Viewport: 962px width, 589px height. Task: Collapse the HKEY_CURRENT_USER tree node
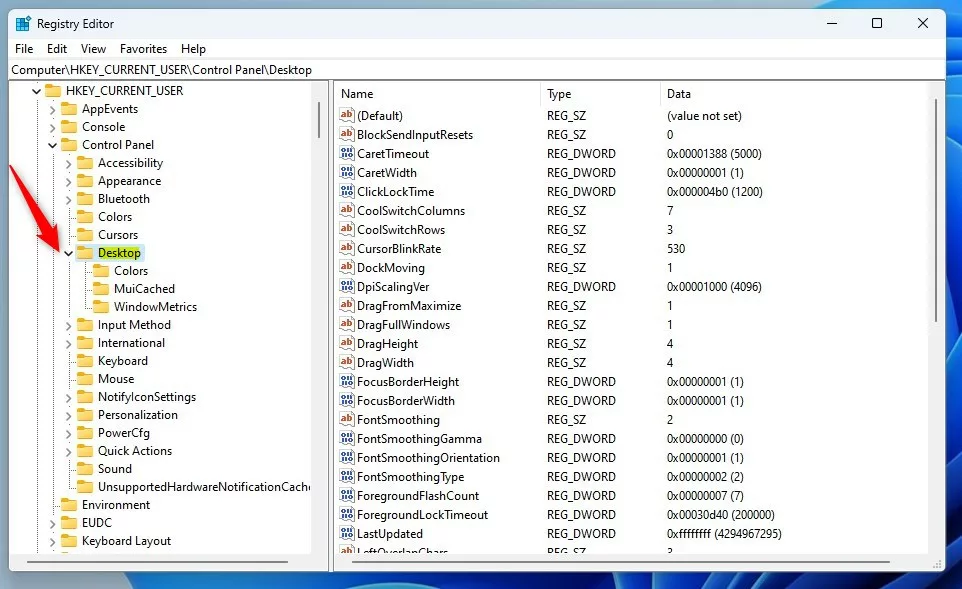[x=36, y=91]
